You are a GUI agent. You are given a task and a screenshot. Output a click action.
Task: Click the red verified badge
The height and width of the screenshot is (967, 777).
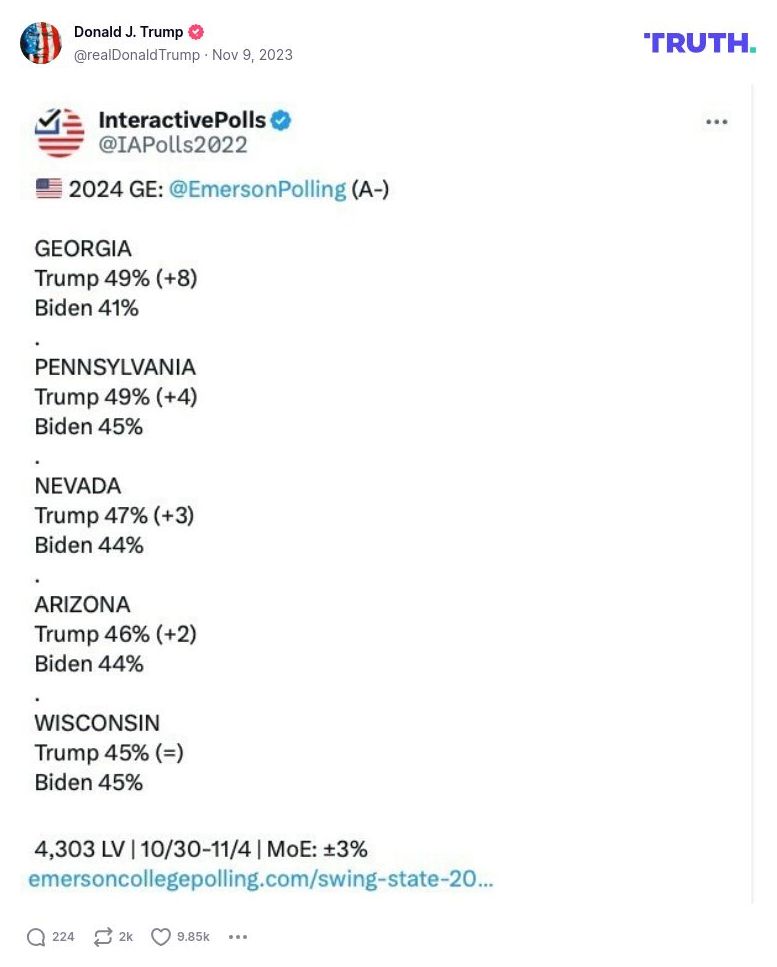[x=196, y=32]
